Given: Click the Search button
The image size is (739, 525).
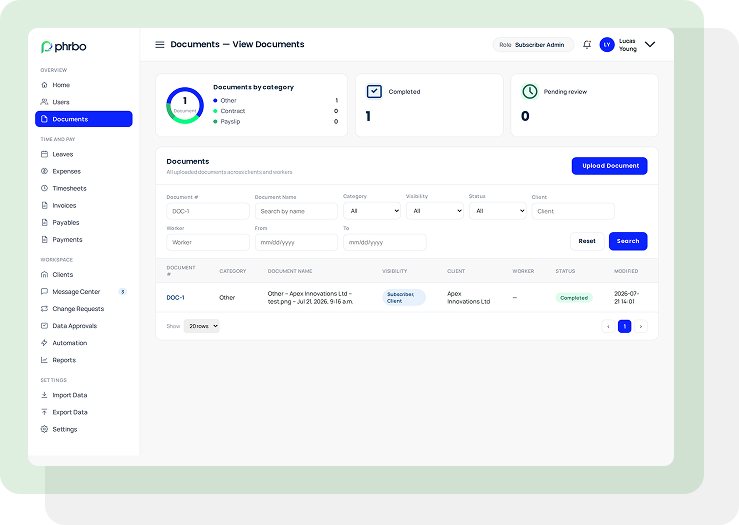Looking at the screenshot, I should 628,241.
